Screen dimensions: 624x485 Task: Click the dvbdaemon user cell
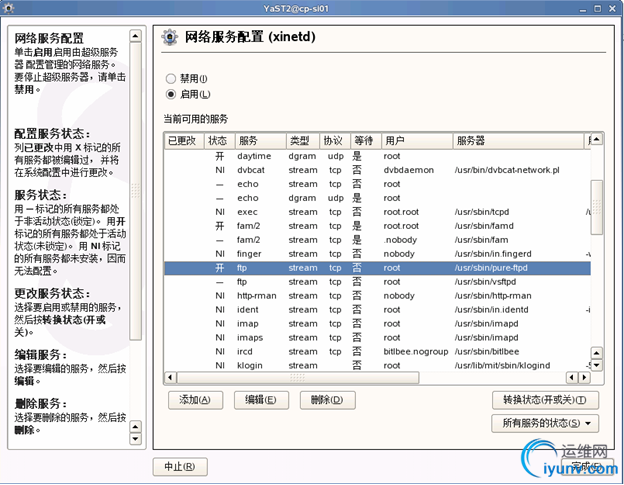pyautogui.click(x=409, y=170)
